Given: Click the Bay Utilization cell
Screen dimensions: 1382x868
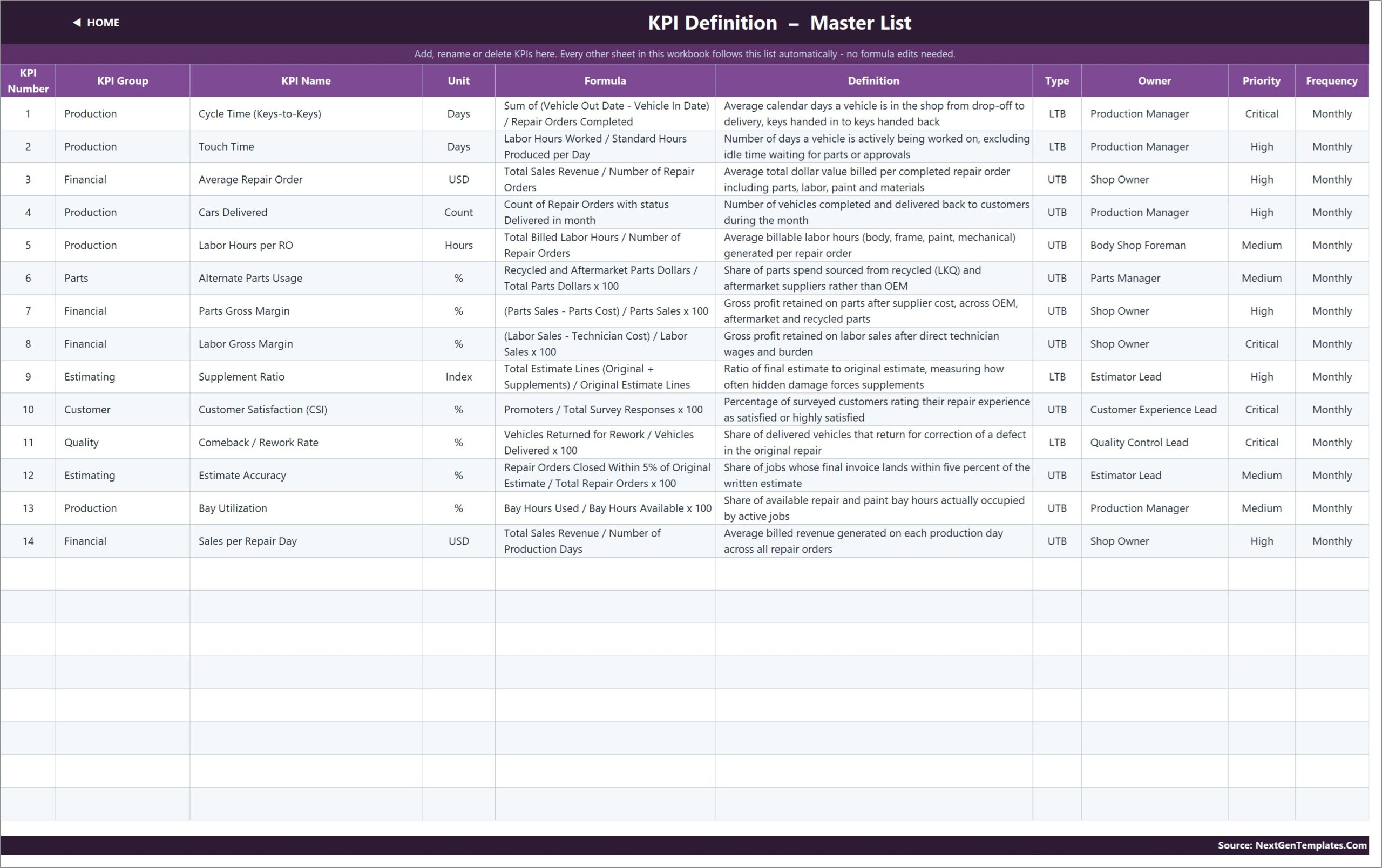Looking at the screenshot, I should [x=306, y=508].
